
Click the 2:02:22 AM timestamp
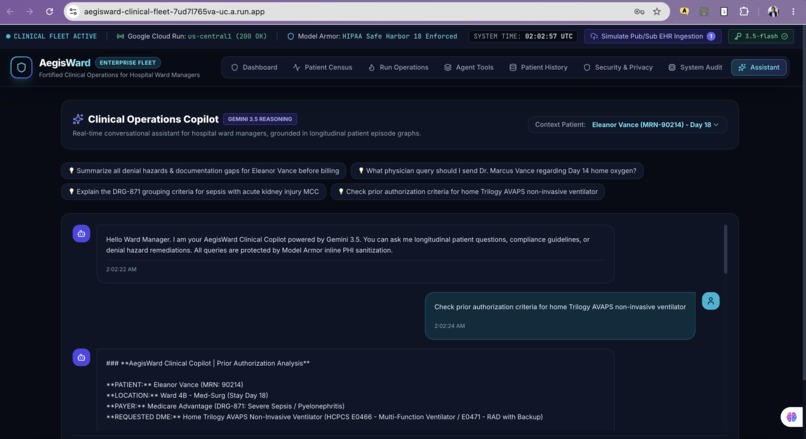tap(121, 269)
